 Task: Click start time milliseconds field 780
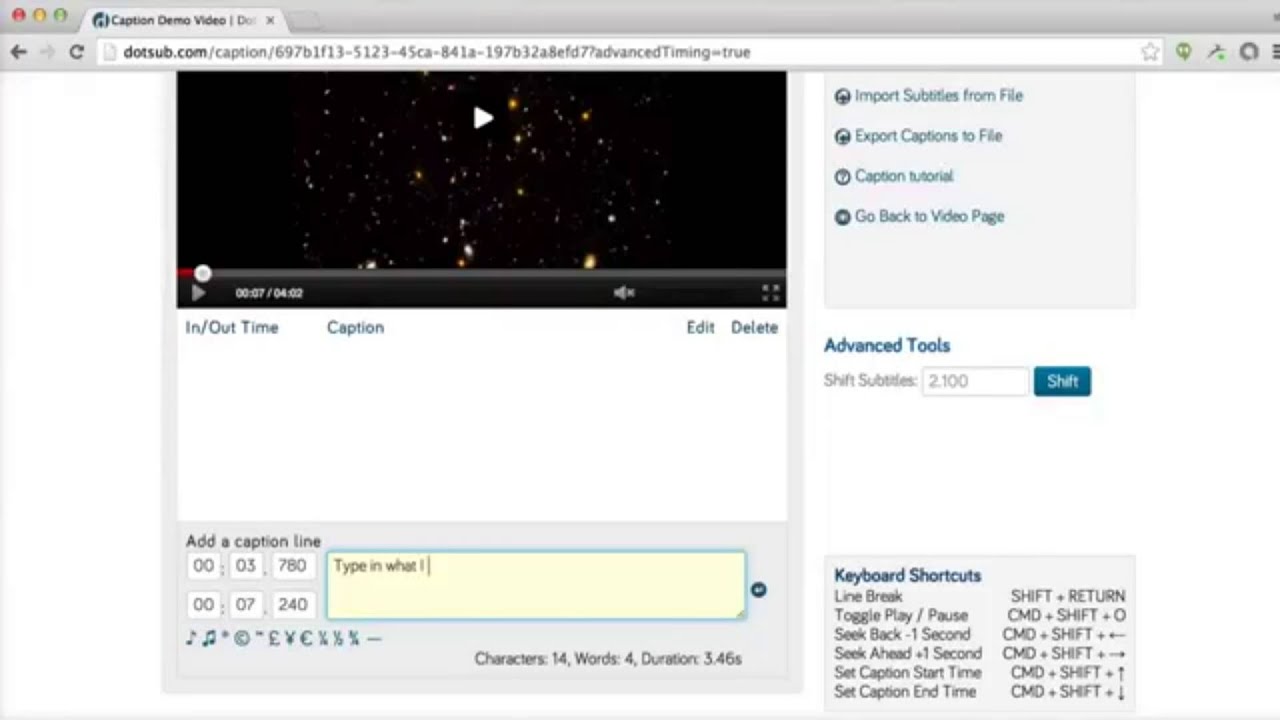(292, 565)
